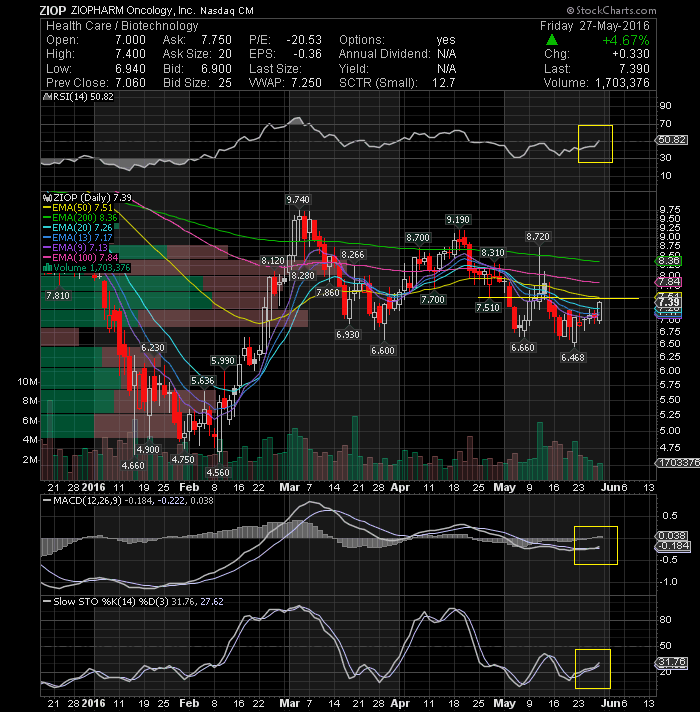This screenshot has height=712, width=700.
Task: Click the ZIOP ticker symbol in header
Action: tap(53, 10)
